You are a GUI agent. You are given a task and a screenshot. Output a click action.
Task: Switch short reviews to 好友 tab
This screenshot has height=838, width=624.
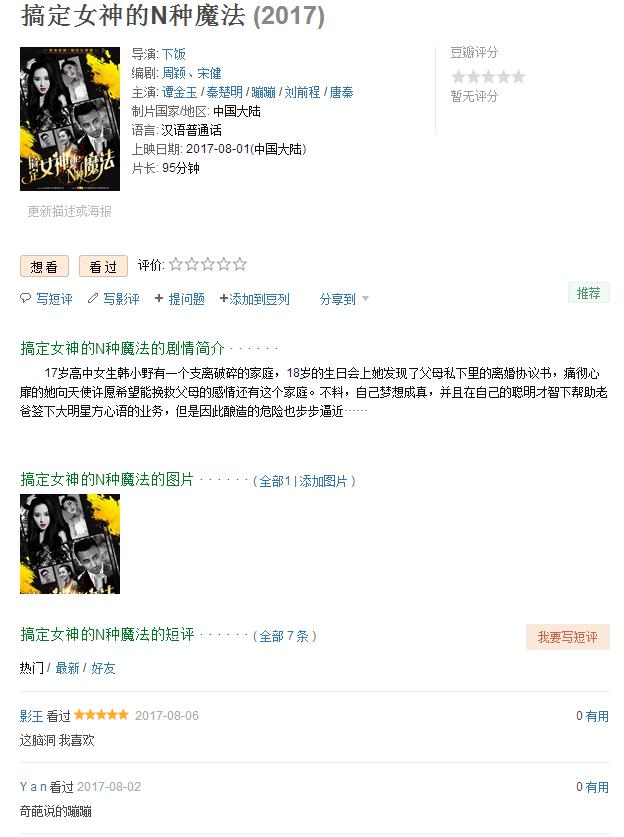(x=103, y=668)
